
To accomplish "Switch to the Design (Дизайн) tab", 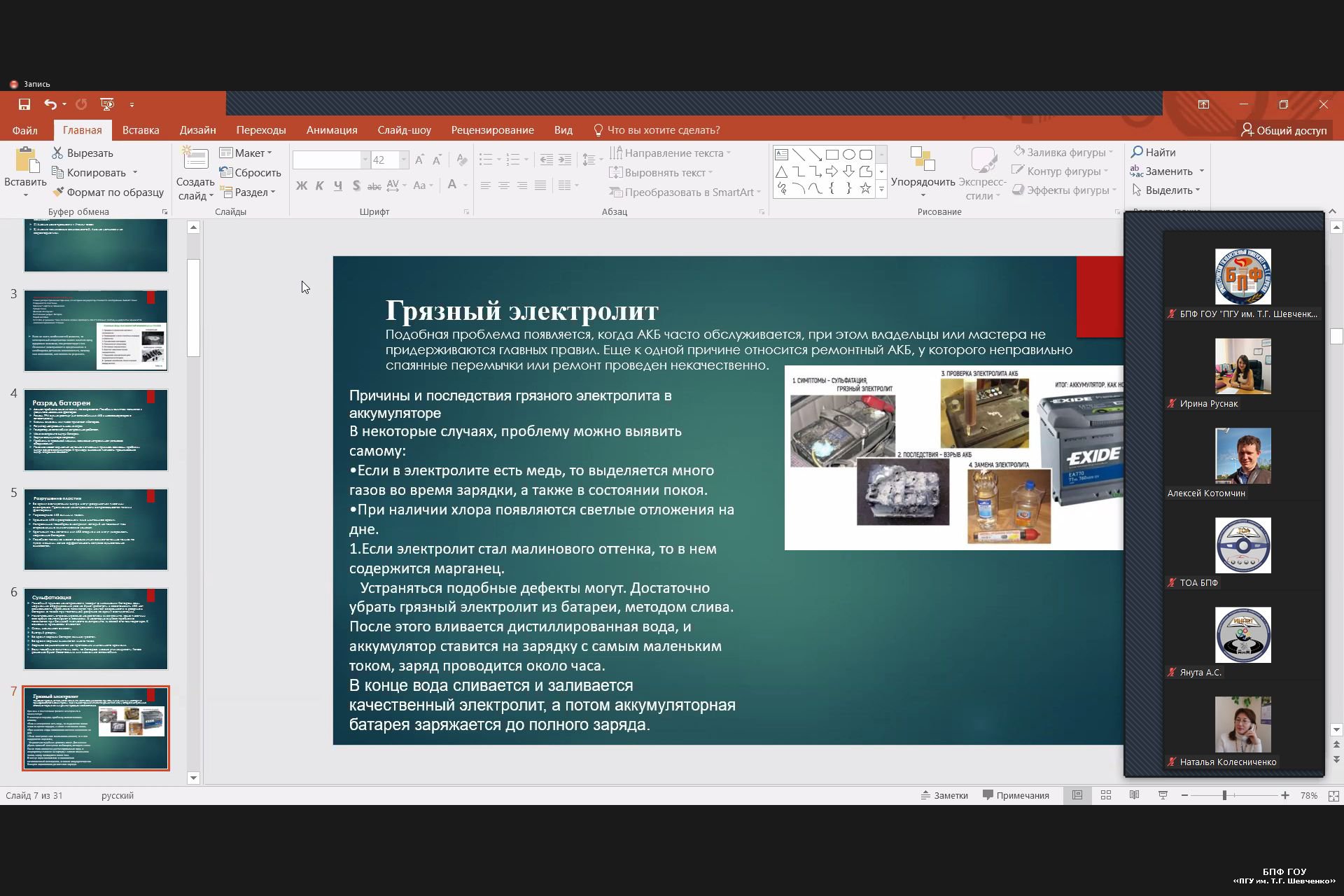I will coord(197,130).
